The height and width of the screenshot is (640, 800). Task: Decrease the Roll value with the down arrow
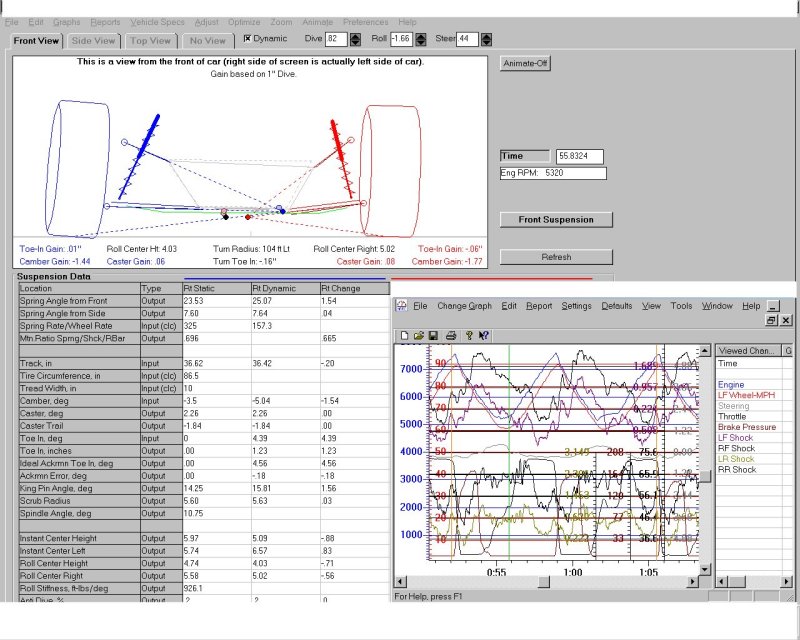coord(421,45)
